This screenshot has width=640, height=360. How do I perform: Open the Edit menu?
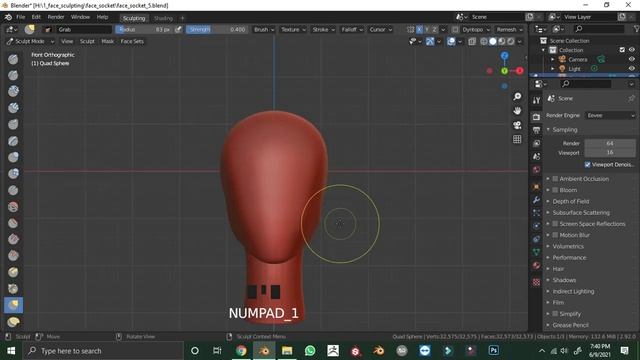[x=36, y=17]
